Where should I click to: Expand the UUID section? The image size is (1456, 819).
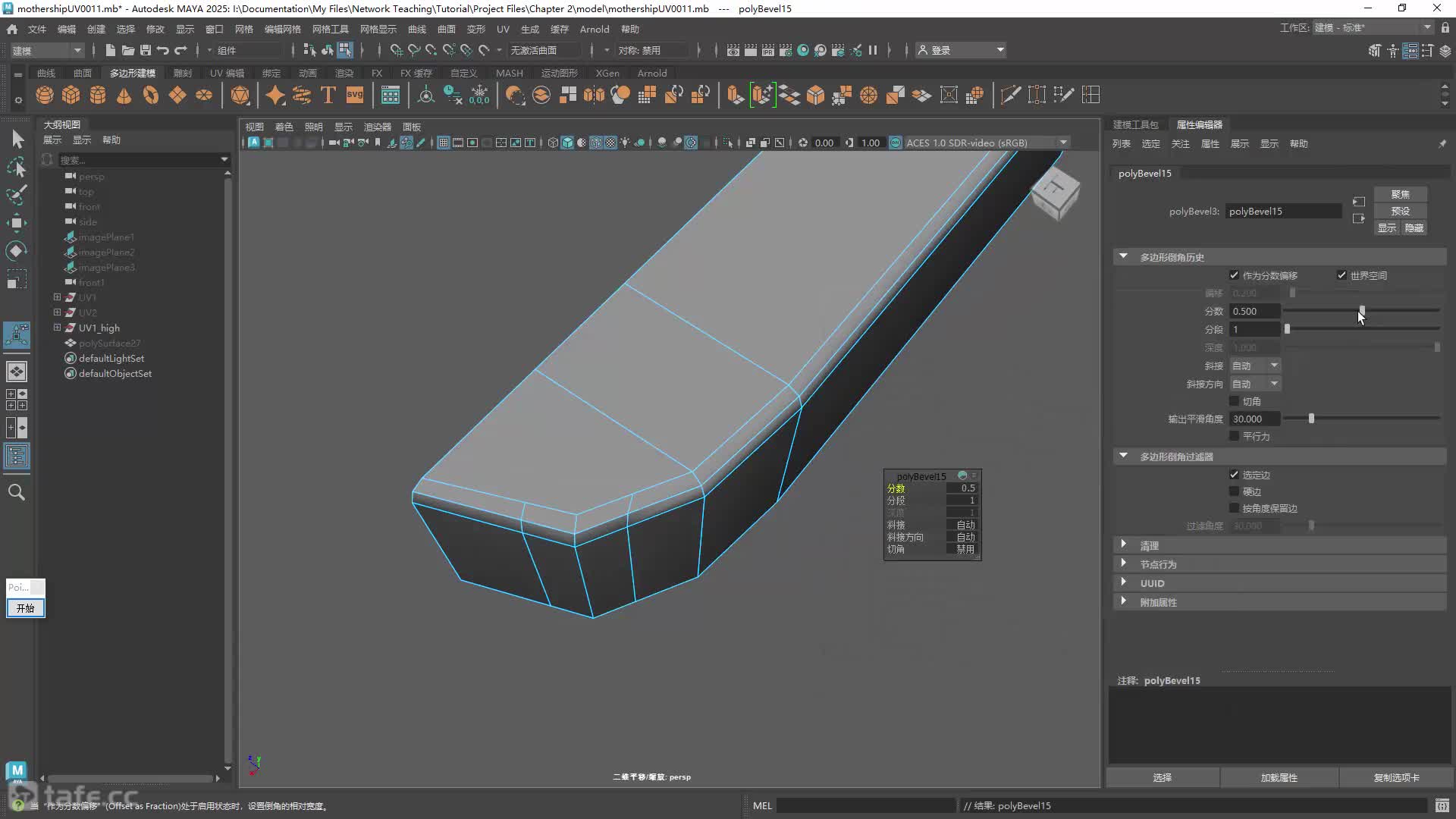1123,582
